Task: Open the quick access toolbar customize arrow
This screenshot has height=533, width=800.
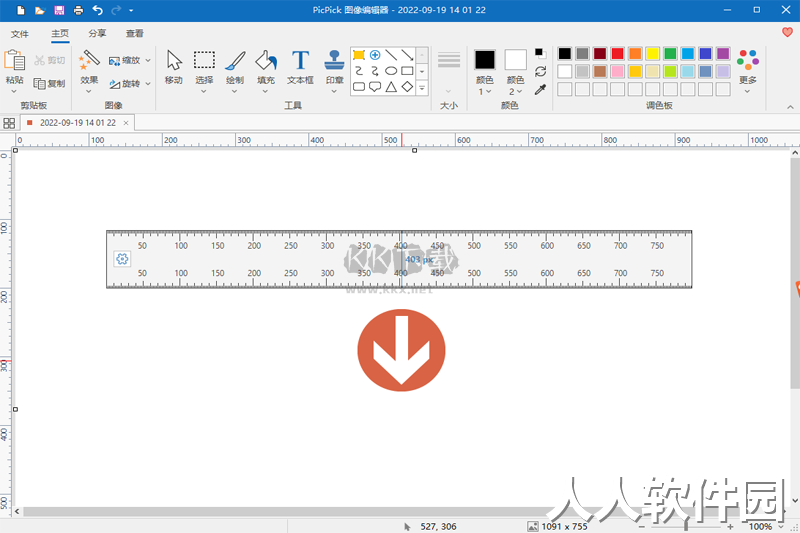Action: [x=131, y=10]
